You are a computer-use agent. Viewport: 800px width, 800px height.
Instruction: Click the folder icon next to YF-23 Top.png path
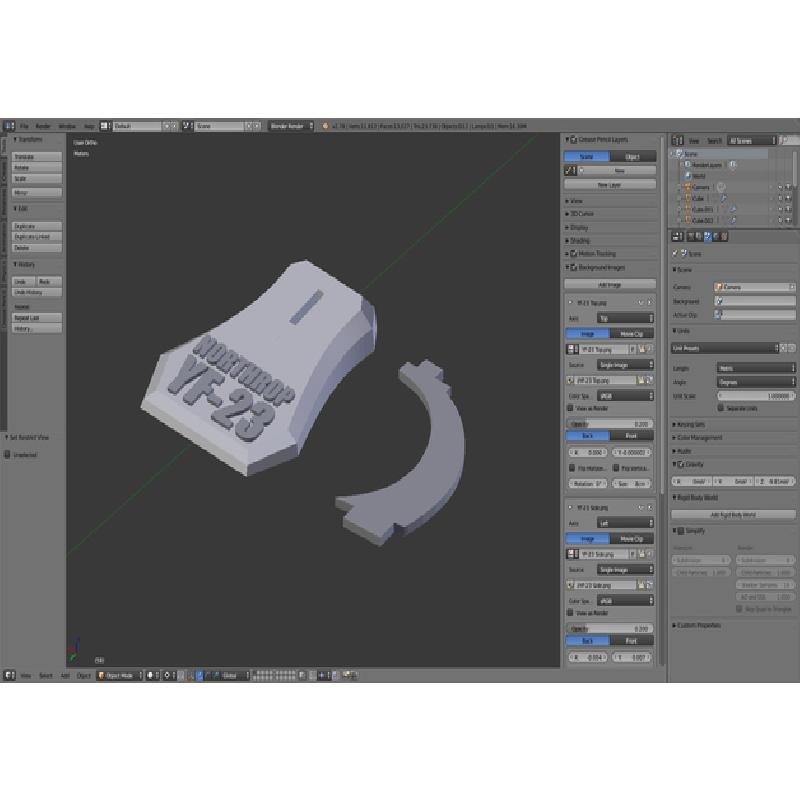641,380
